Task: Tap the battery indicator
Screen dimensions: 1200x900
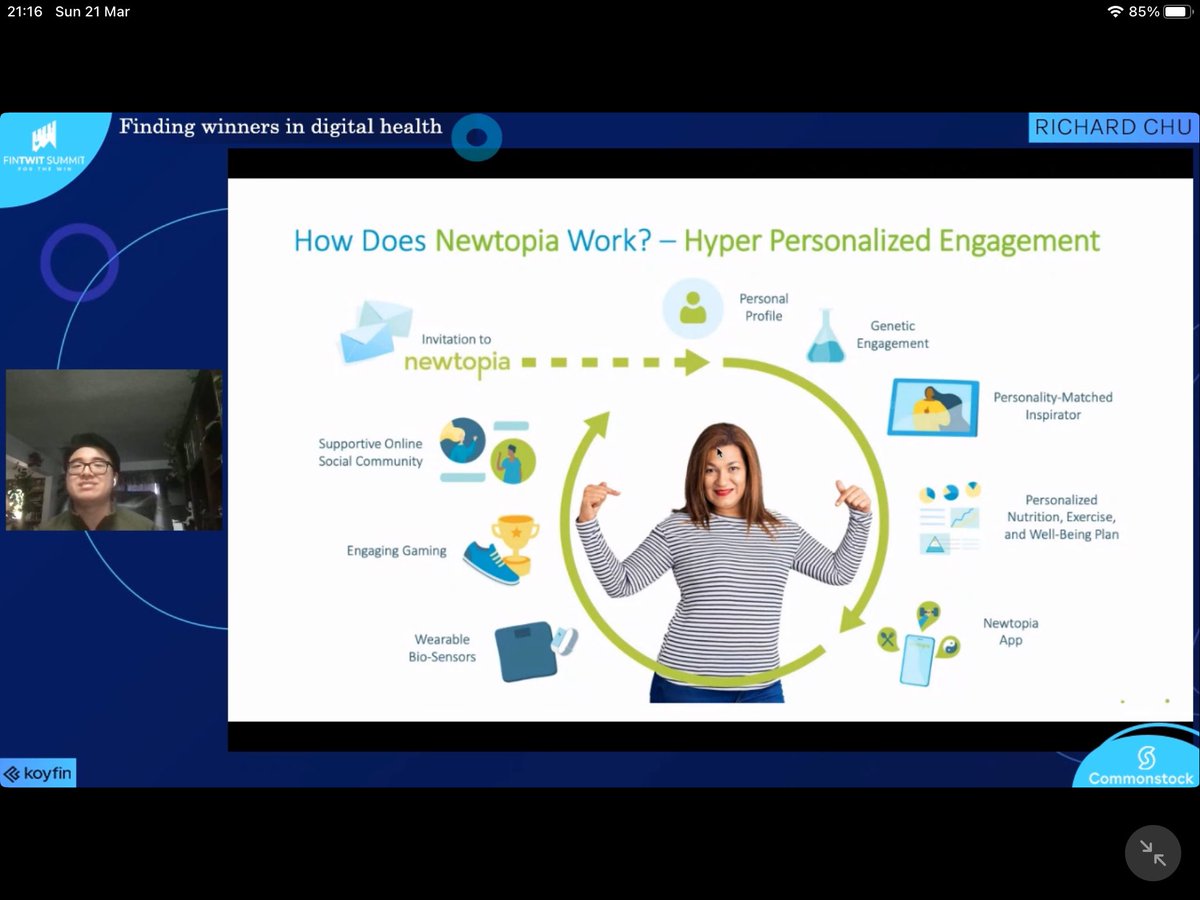Action: click(x=1178, y=12)
